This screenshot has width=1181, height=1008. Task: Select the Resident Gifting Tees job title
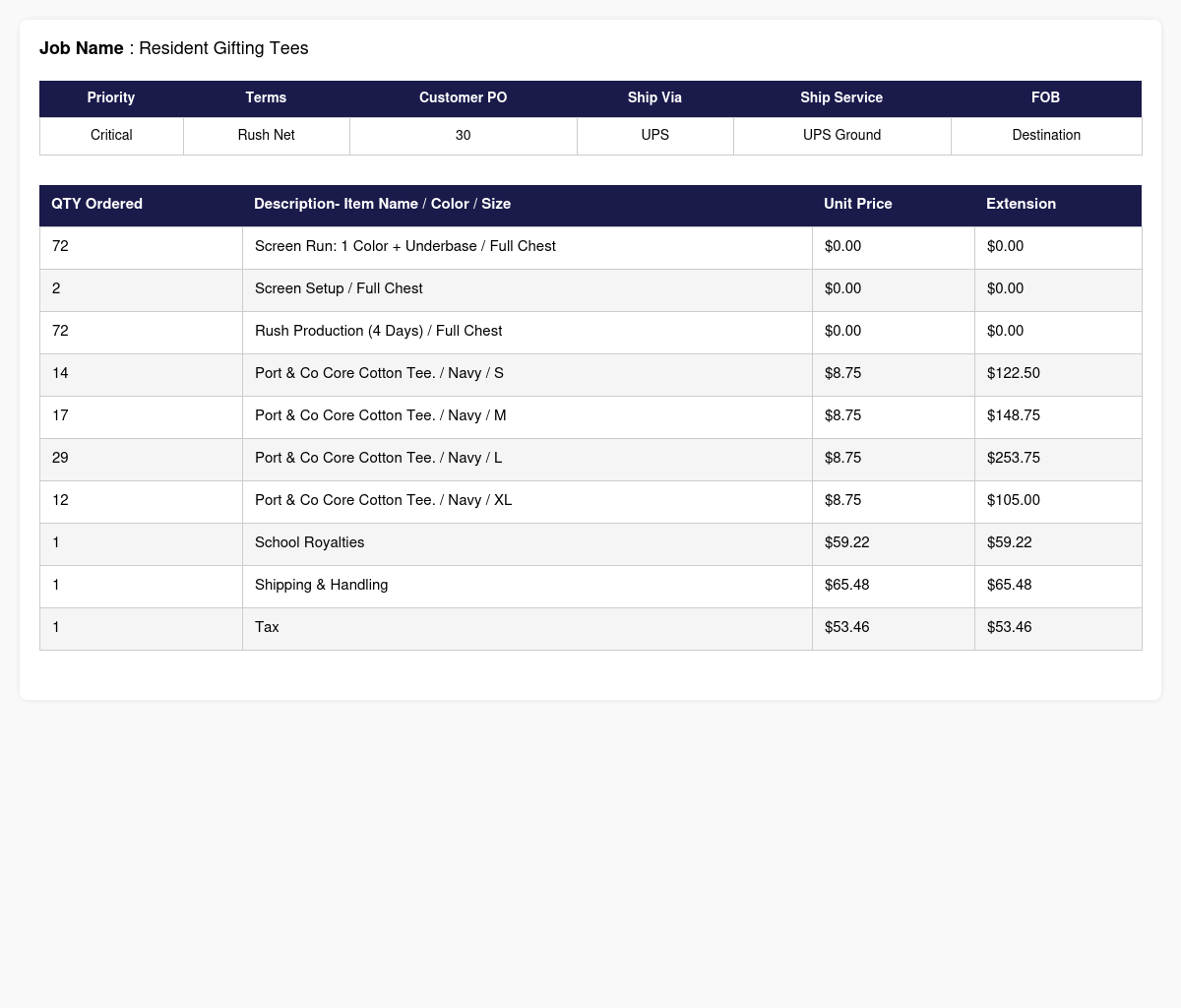(x=223, y=48)
